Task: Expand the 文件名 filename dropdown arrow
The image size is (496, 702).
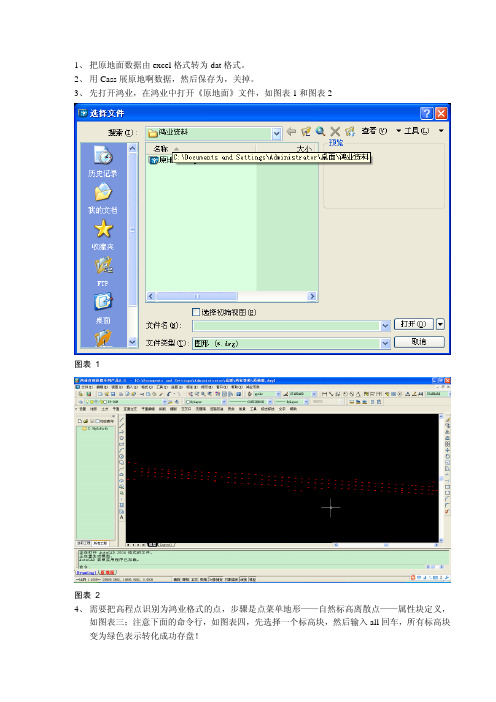Action: [x=385, y=326]
